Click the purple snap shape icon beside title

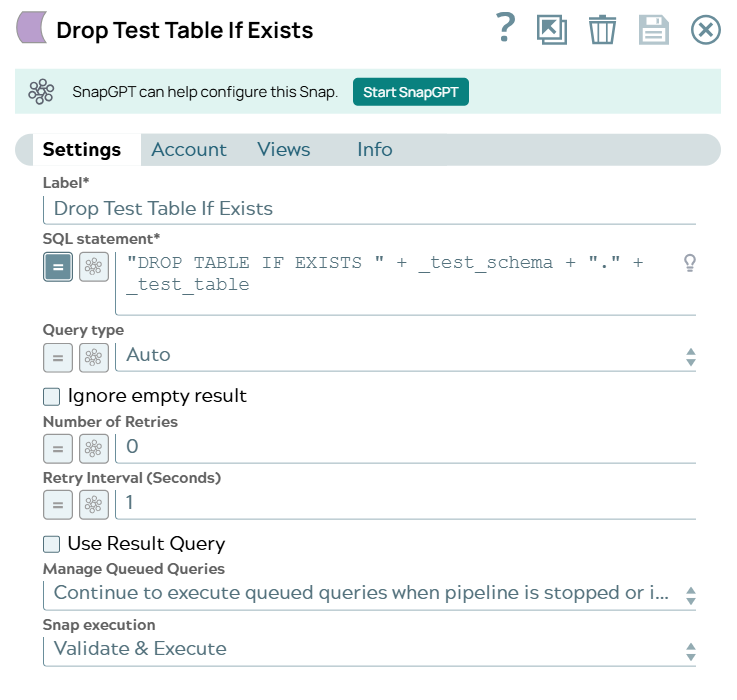click(31, 28)
